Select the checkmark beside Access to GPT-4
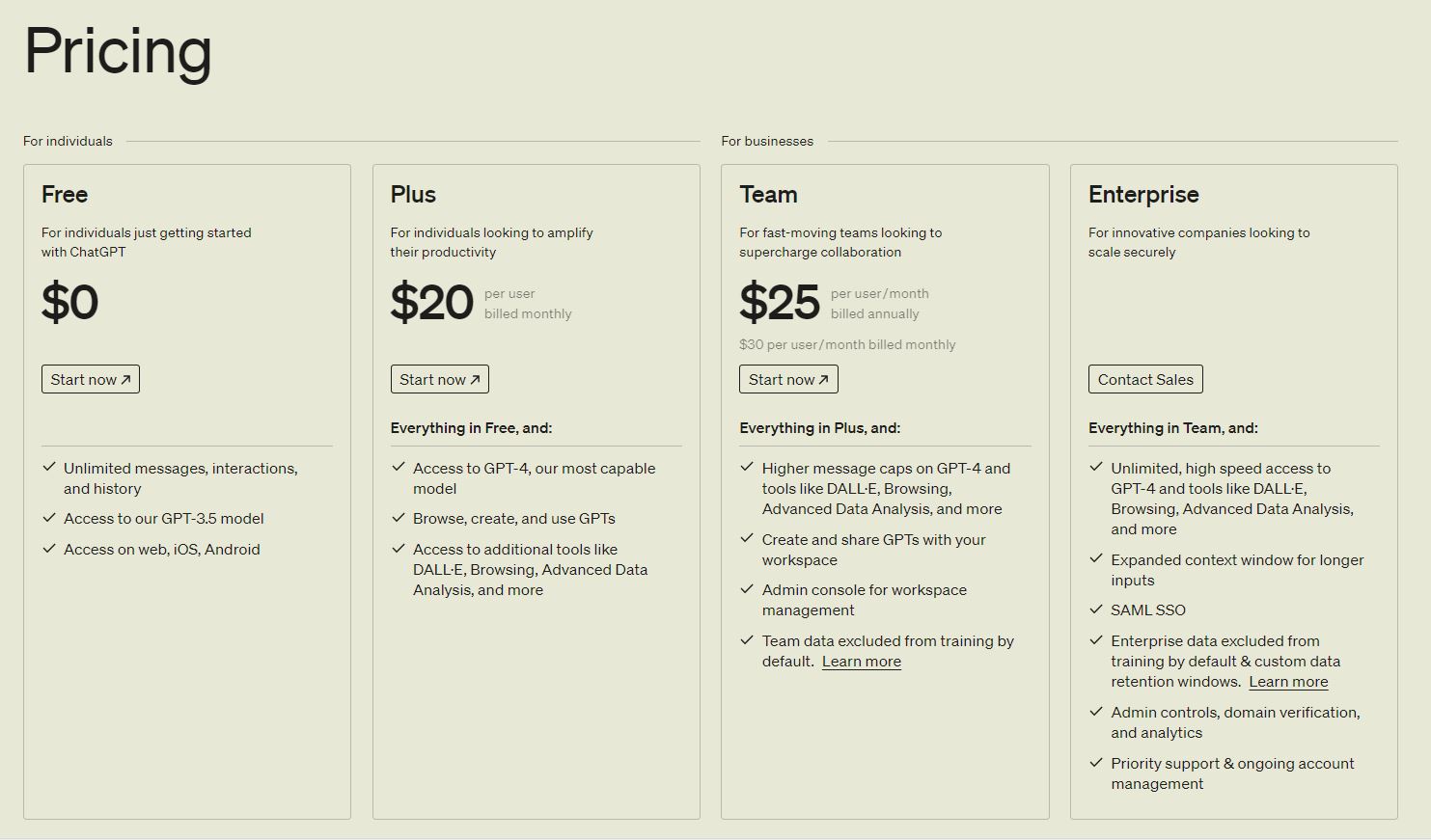This screenshot has width=1431, height=840. click(x=398, y=467)
